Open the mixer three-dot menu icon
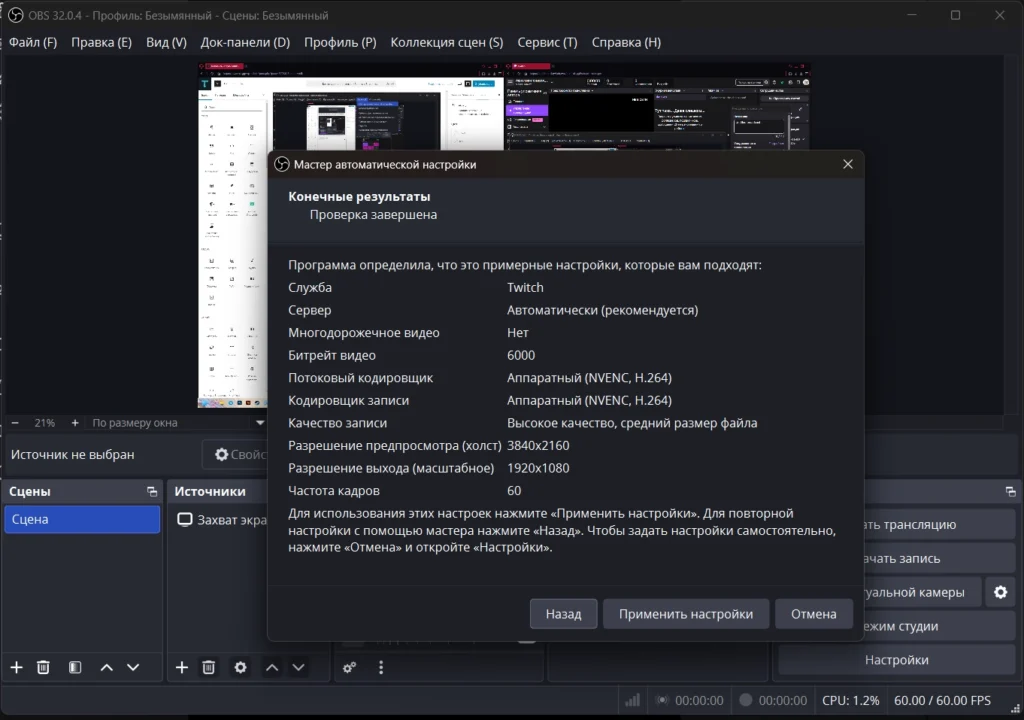The width and height of the screenshot is (1024, 720). pos(381,667)
